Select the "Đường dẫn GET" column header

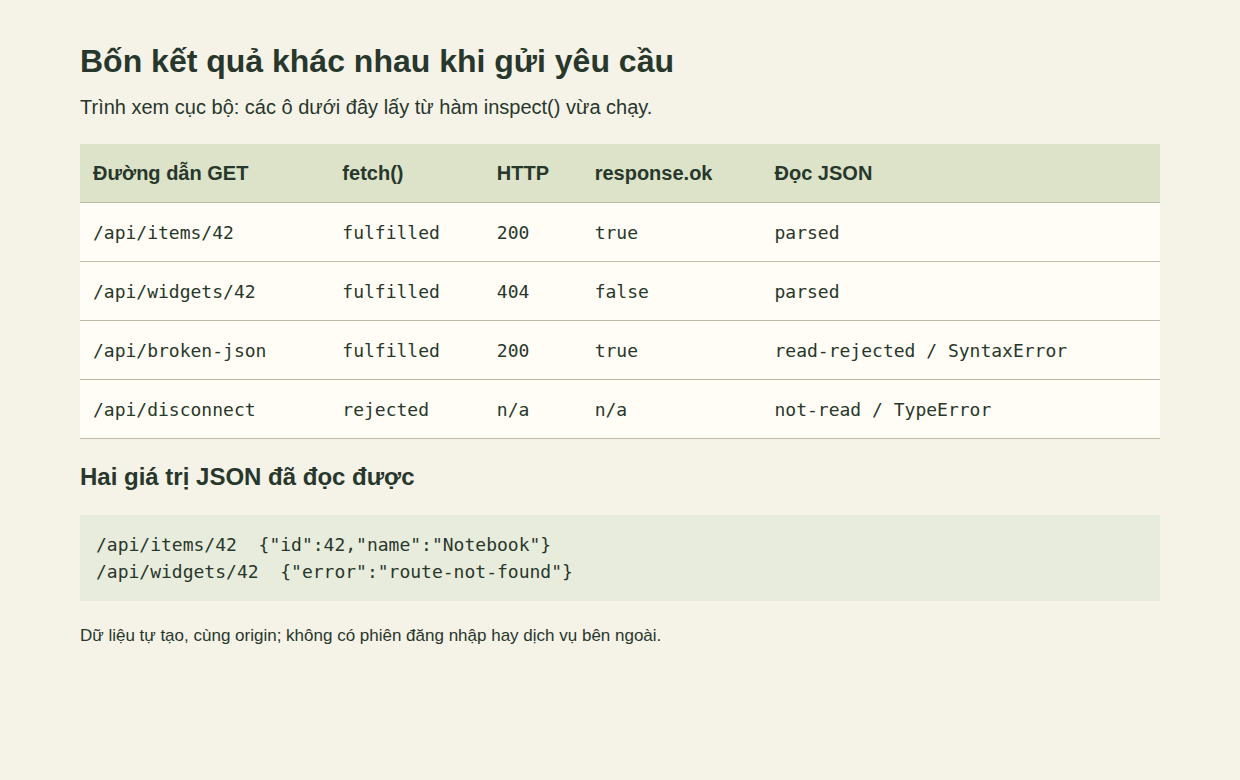(205, 173)
